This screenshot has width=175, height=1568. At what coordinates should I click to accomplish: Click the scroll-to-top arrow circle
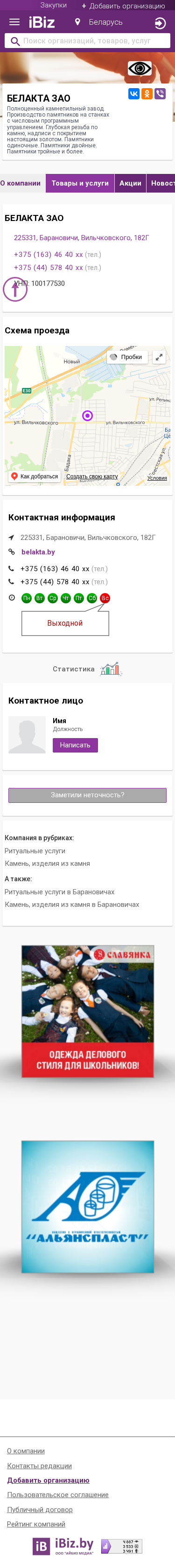(x=15, y=289)
